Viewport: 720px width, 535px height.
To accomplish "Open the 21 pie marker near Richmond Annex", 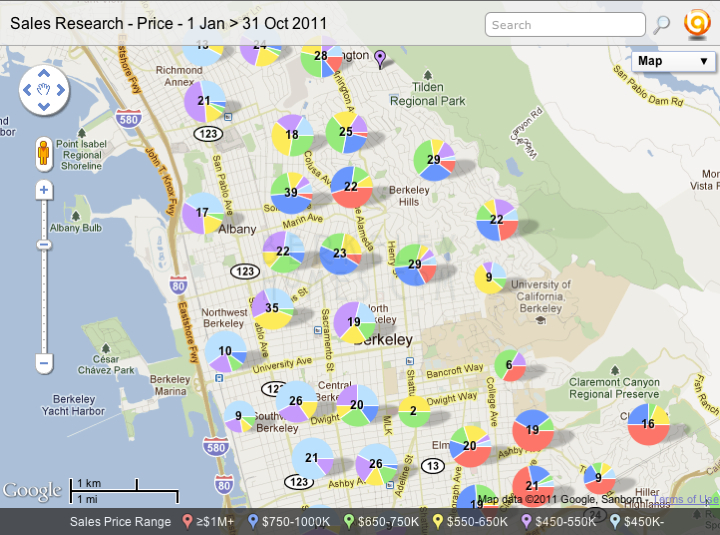I will (205, 101).
